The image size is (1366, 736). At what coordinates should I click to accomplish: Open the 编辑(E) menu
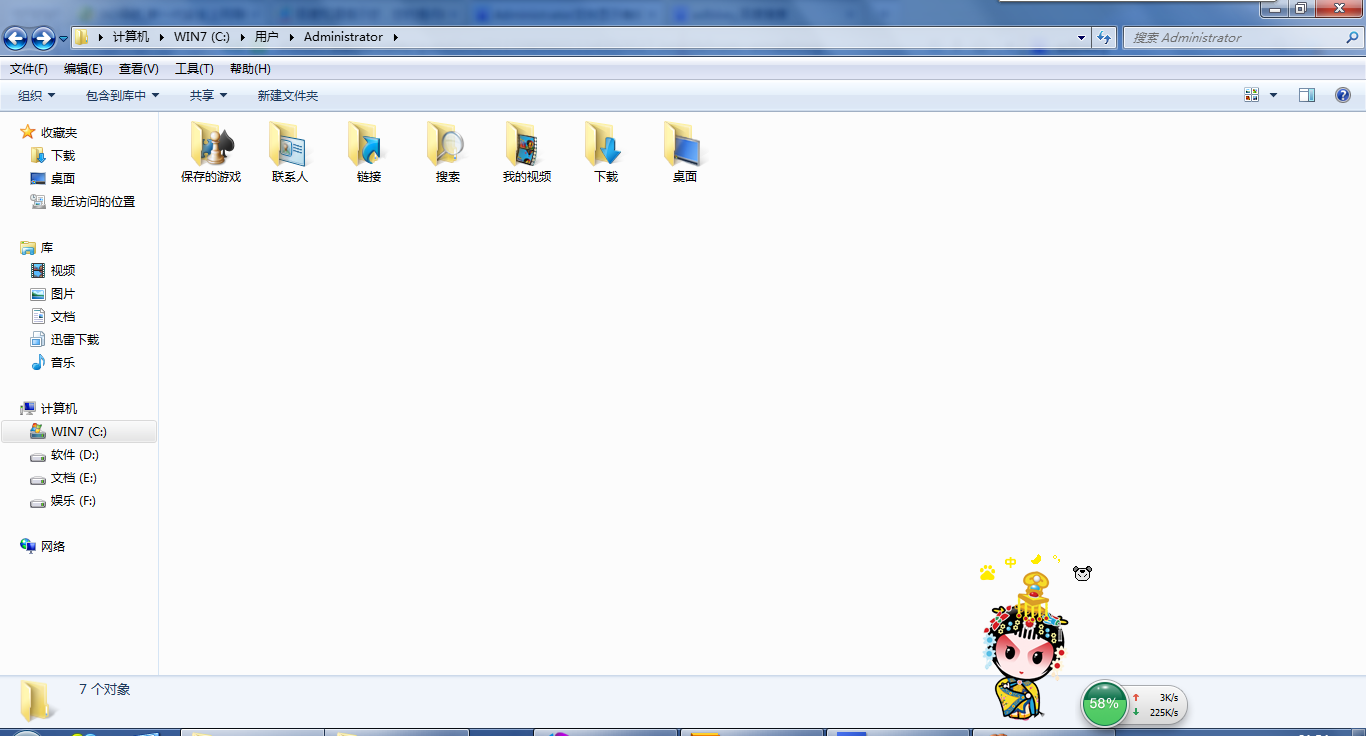coord(83,69)
